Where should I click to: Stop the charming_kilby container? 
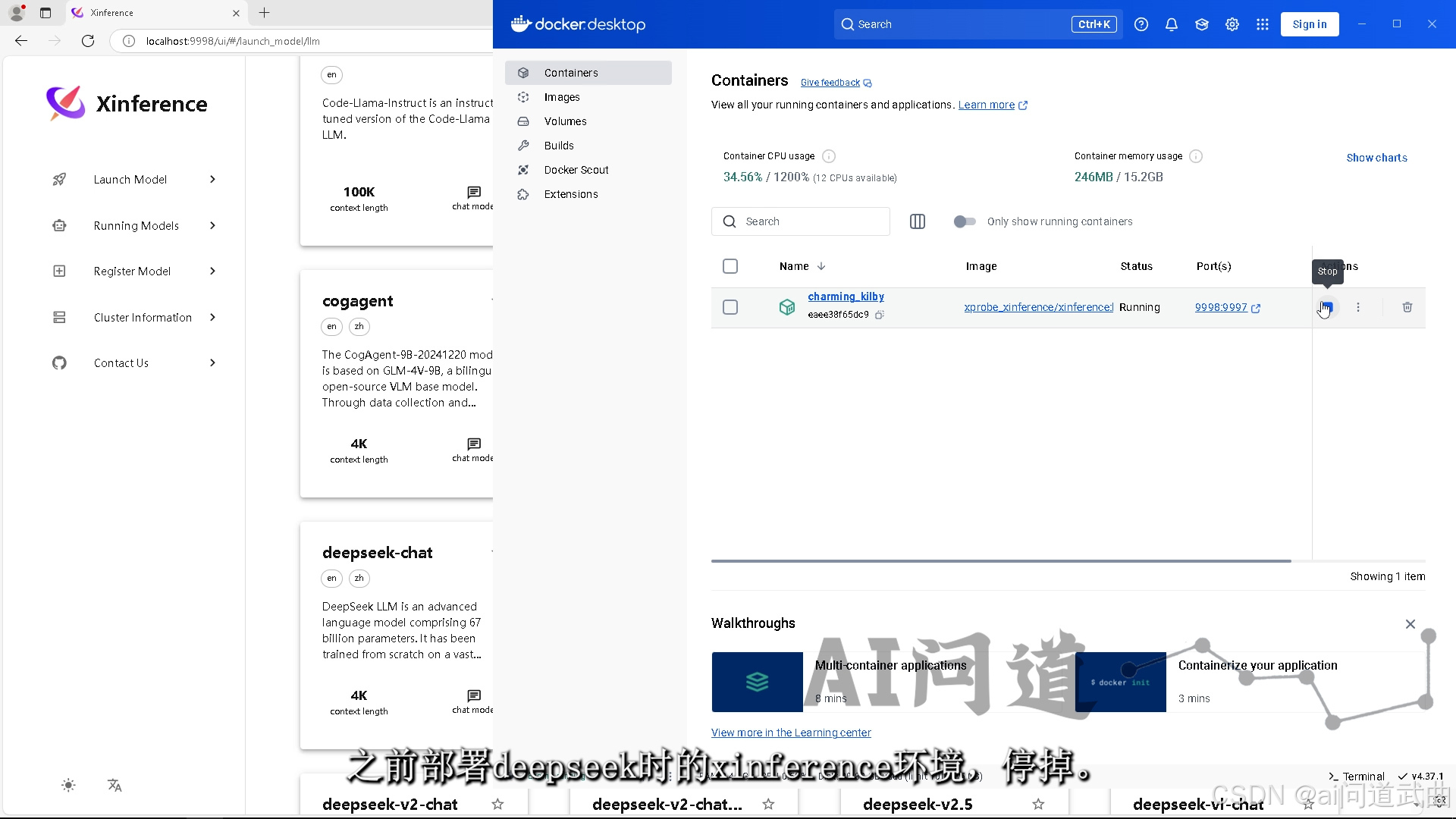pos(1326,307)
